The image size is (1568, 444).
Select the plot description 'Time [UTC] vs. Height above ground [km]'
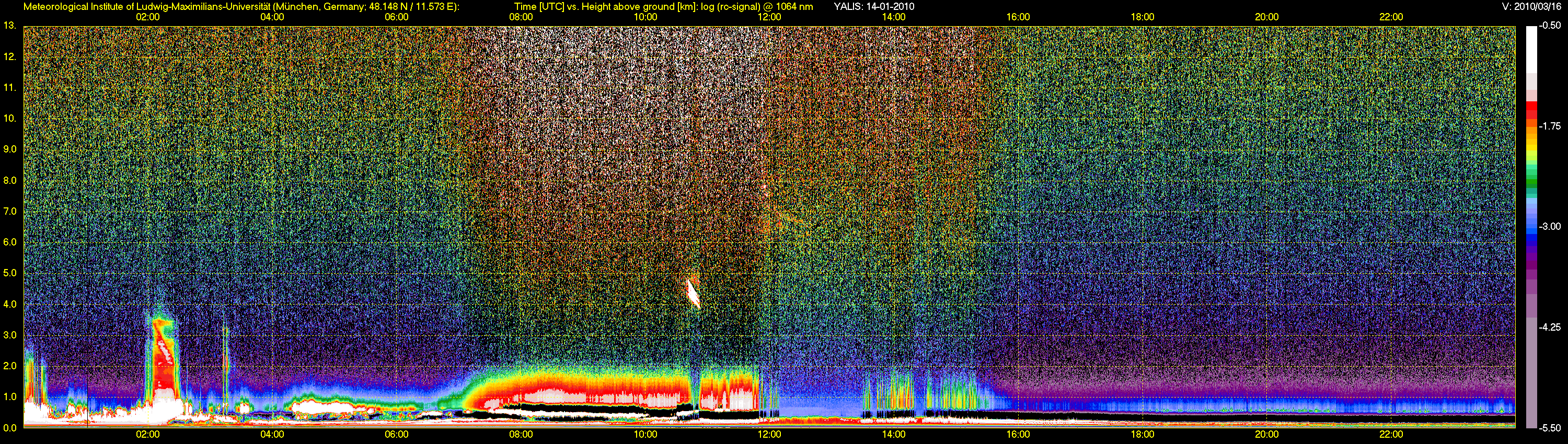click(x=605, y=7)
